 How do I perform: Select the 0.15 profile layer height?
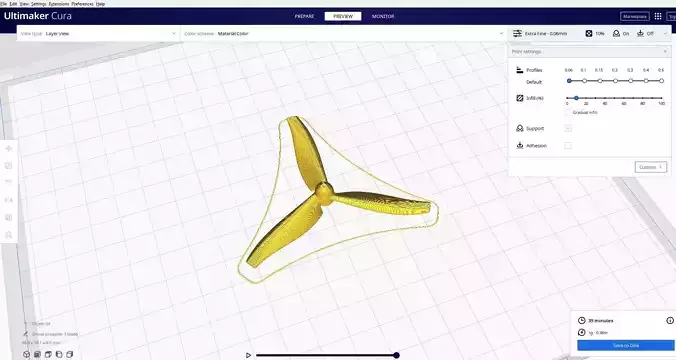click(600, 81)
